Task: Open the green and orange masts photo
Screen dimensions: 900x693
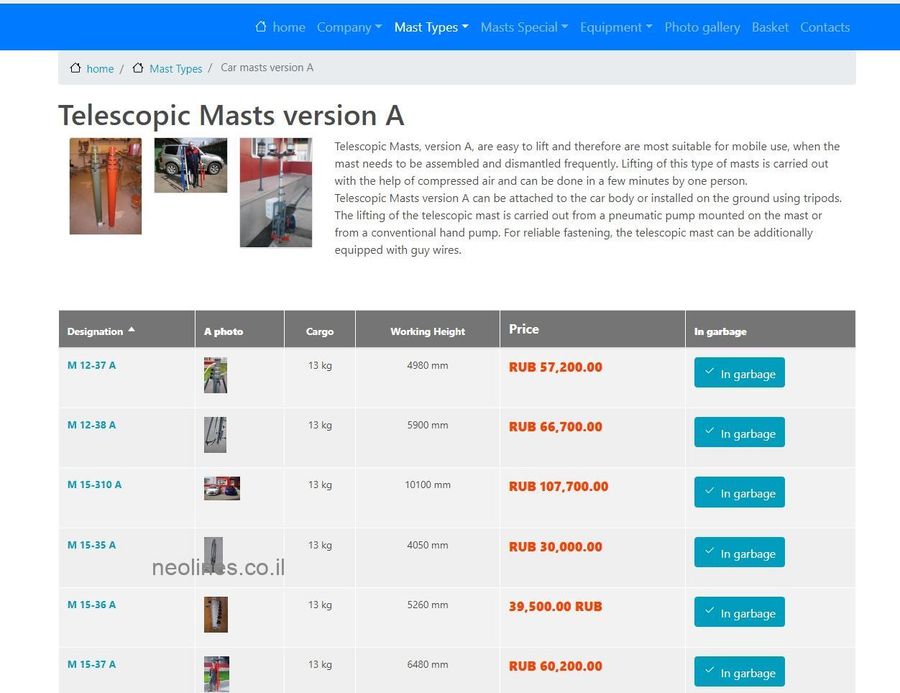Action: point(106,186)
